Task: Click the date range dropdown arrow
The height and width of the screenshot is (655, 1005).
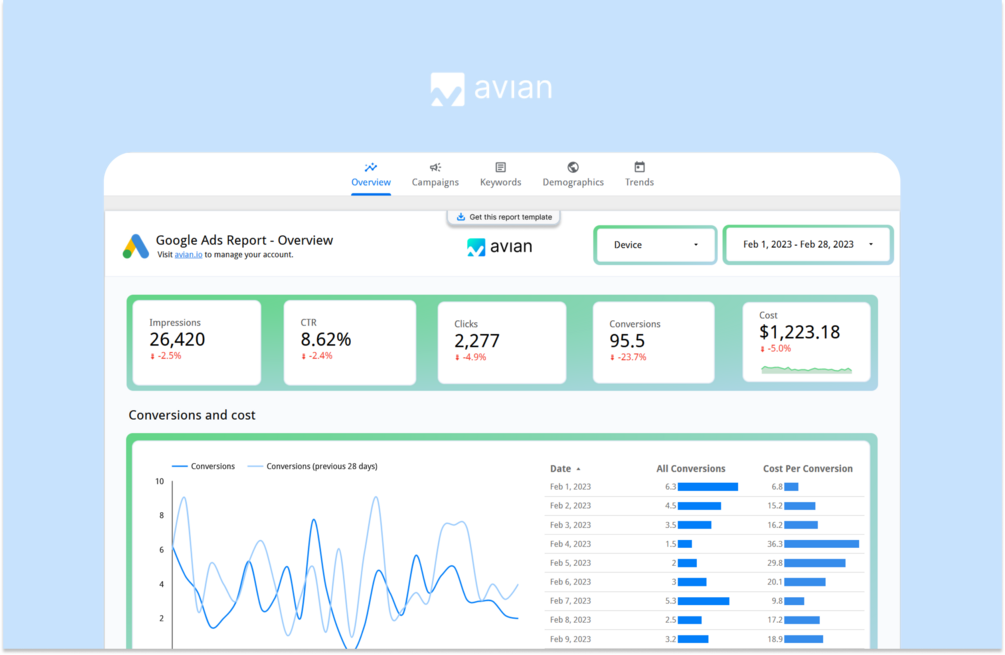Action: [x=871, y=244]
